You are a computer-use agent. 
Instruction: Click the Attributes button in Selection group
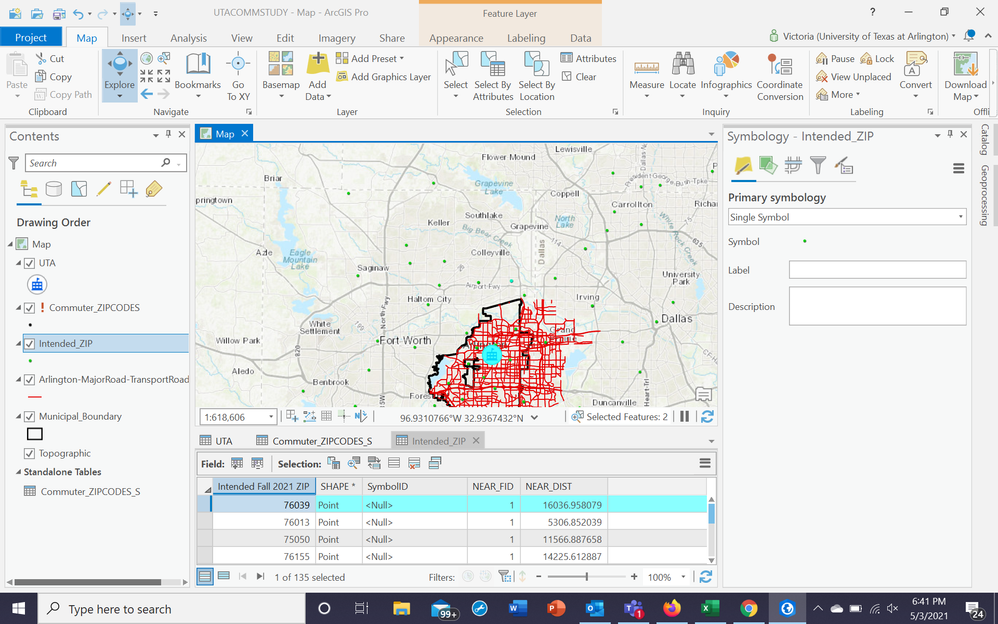click(x=589, y=58)
